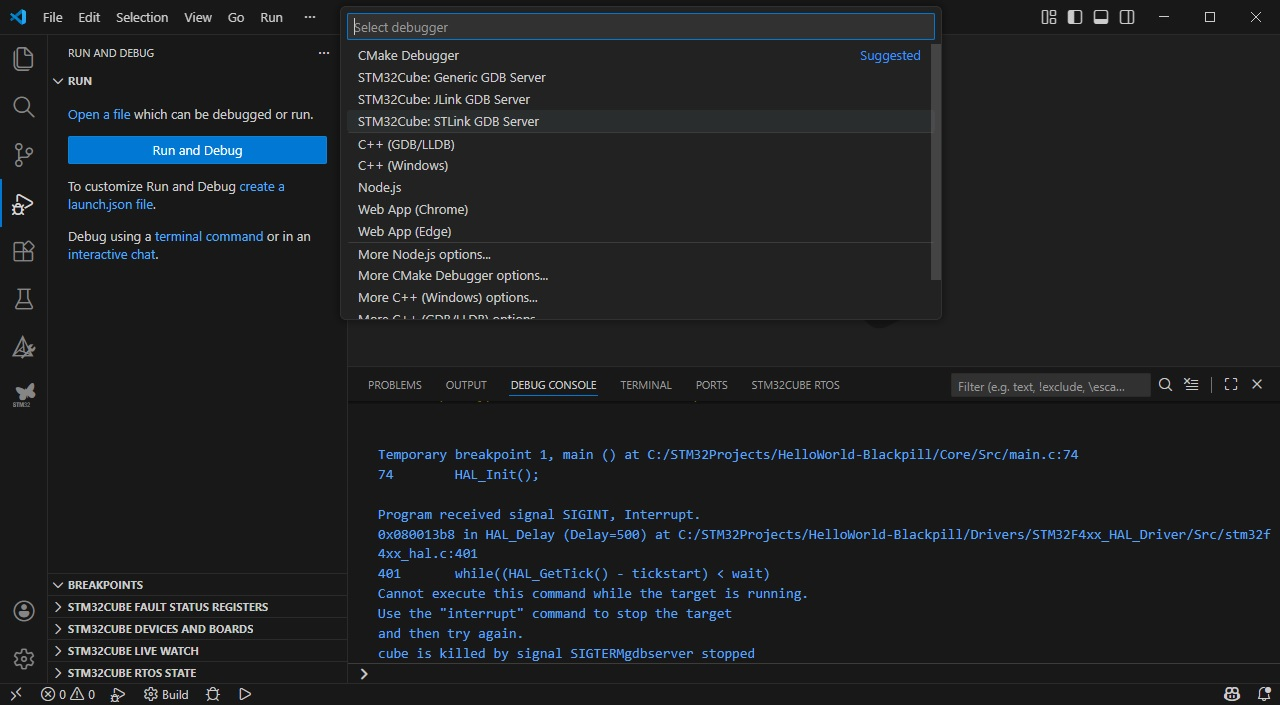Choose Node.js debugger option

(x=639, y=187)
